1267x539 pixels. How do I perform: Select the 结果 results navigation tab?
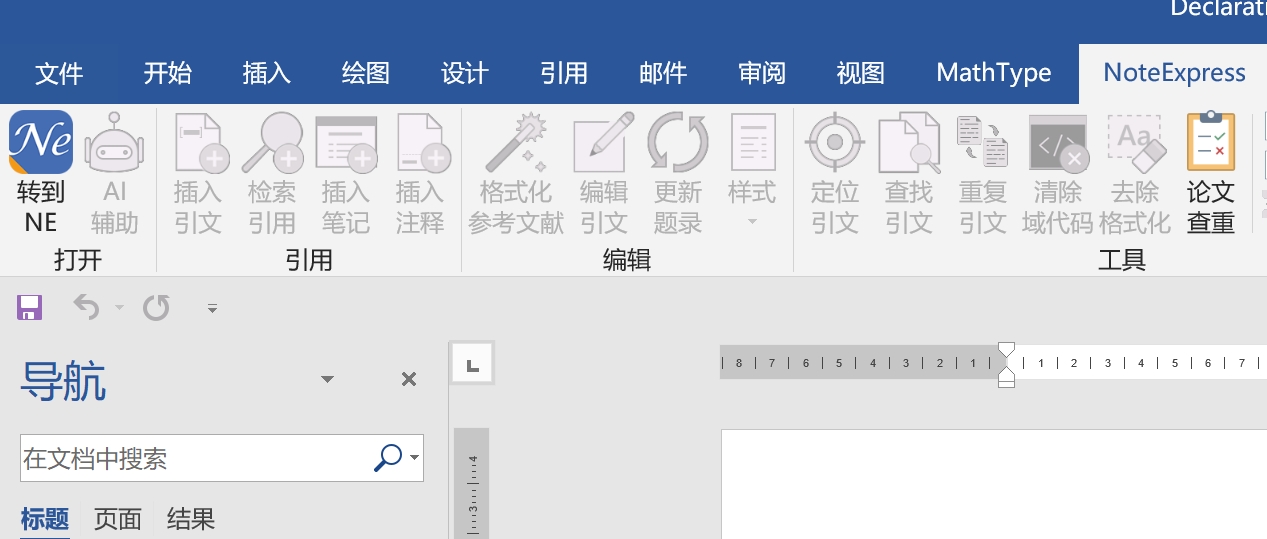[191, 519]
